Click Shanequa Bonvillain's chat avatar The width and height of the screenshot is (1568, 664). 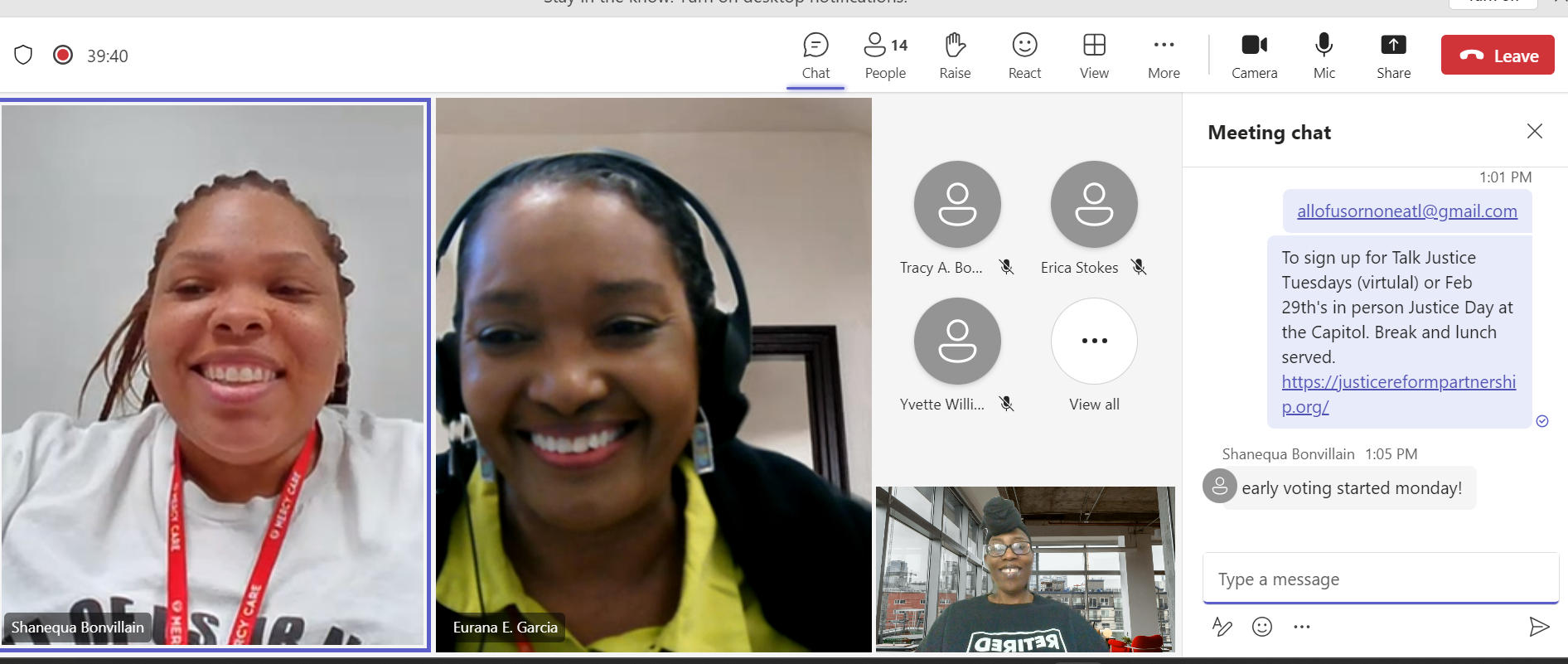tap(1220, 487)
